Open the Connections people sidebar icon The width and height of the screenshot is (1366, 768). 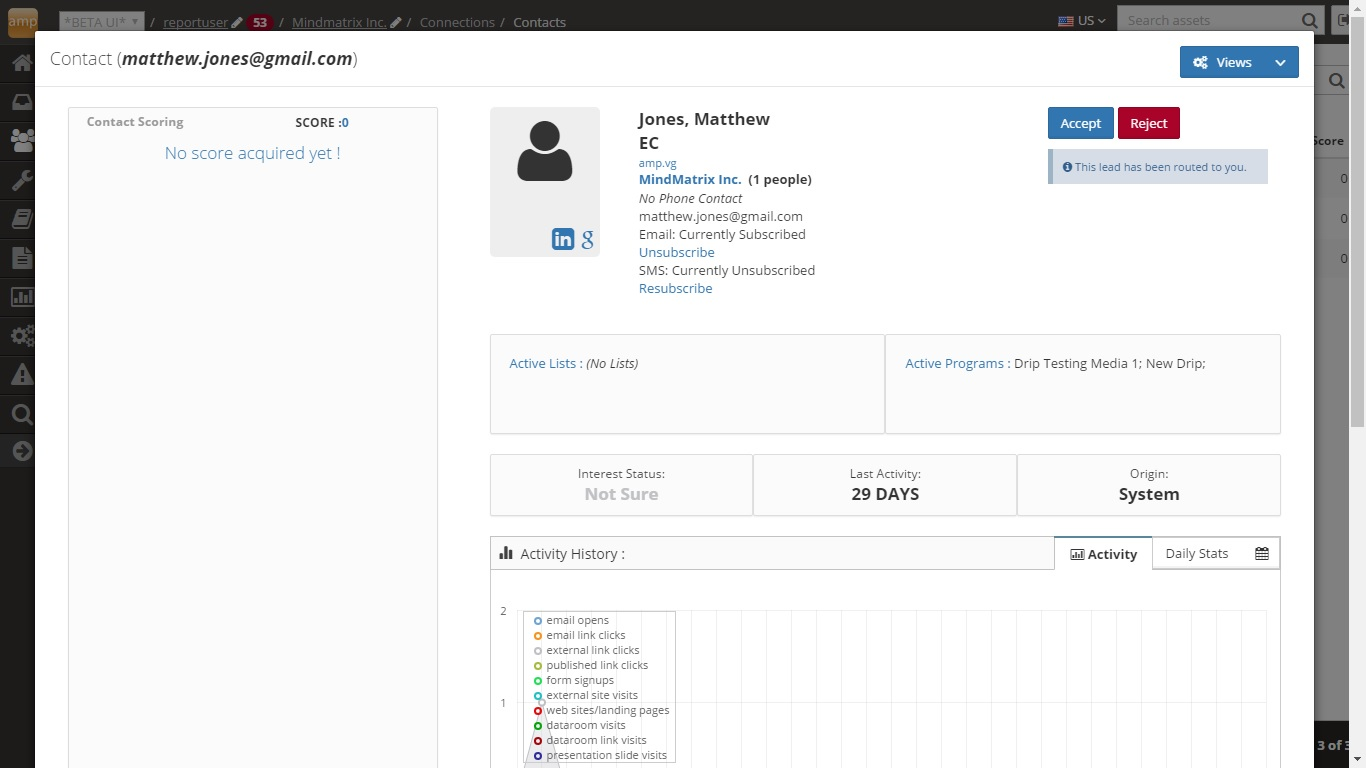[21, 139]
